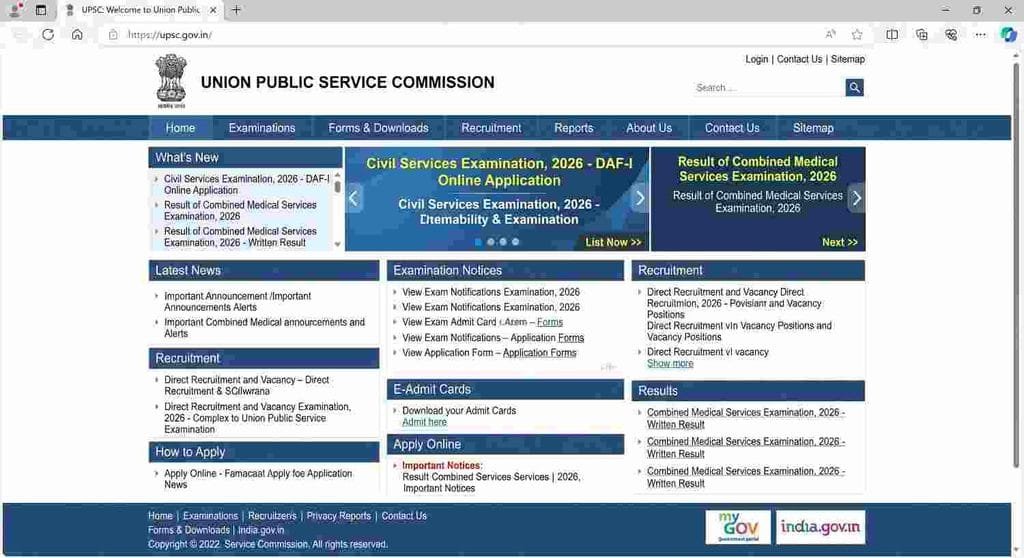Viewport: 1024px width, 558px height.
Task: Click the Examinations footer link
Action: 210,516
